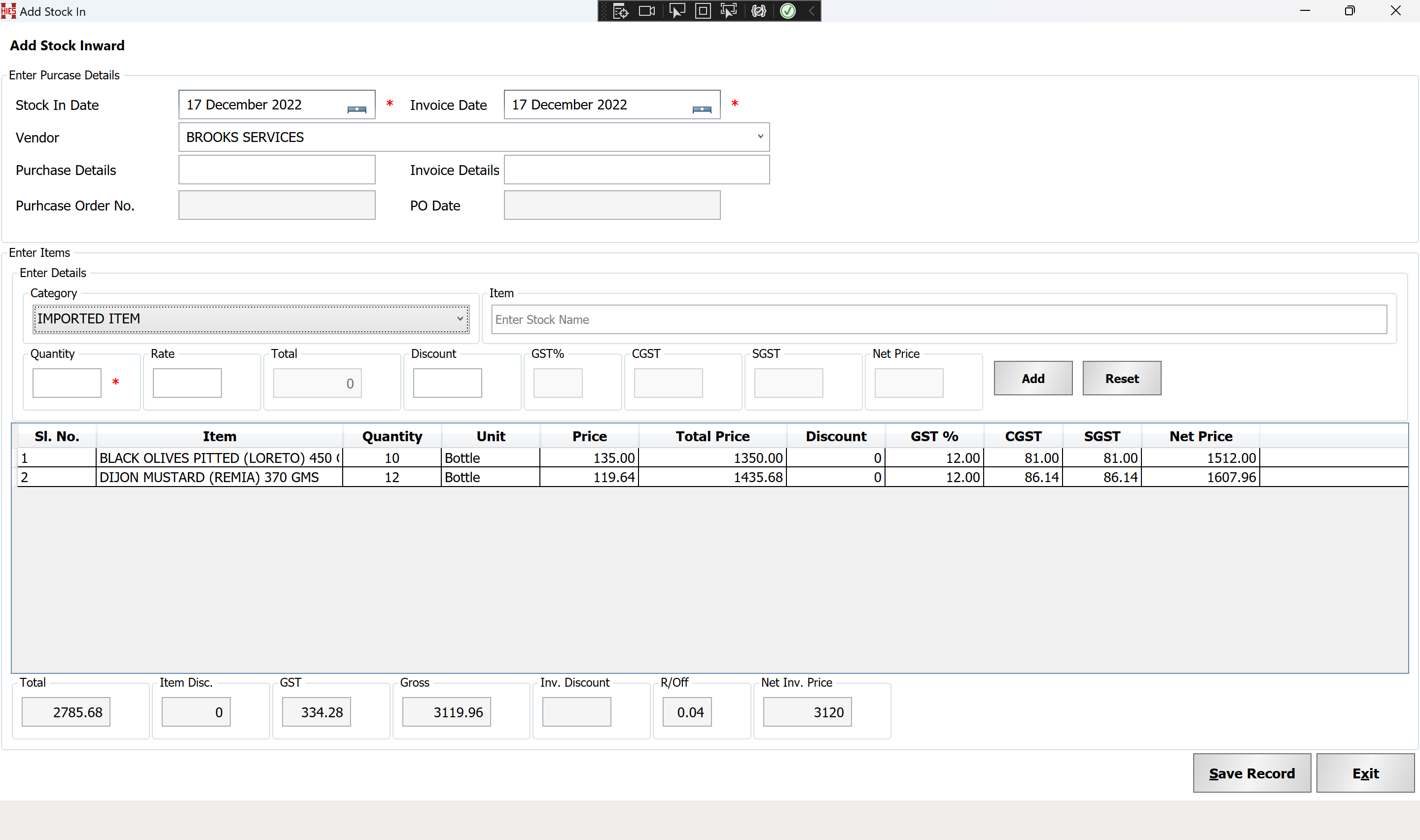Select the BLACK OLIVES PITTED (LORETO) row
Viewport: 1420px width, 840px height.
[712, 457]
